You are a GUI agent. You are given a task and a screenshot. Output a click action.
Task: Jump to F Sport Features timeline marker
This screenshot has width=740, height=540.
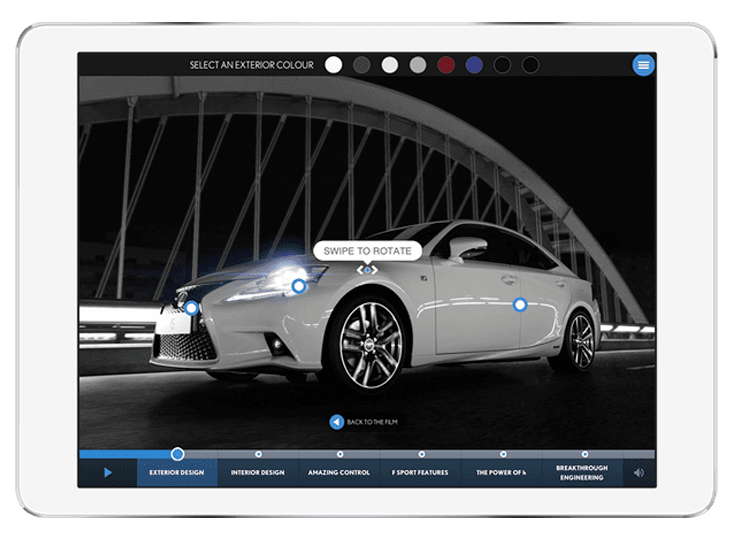coord(421,454)
